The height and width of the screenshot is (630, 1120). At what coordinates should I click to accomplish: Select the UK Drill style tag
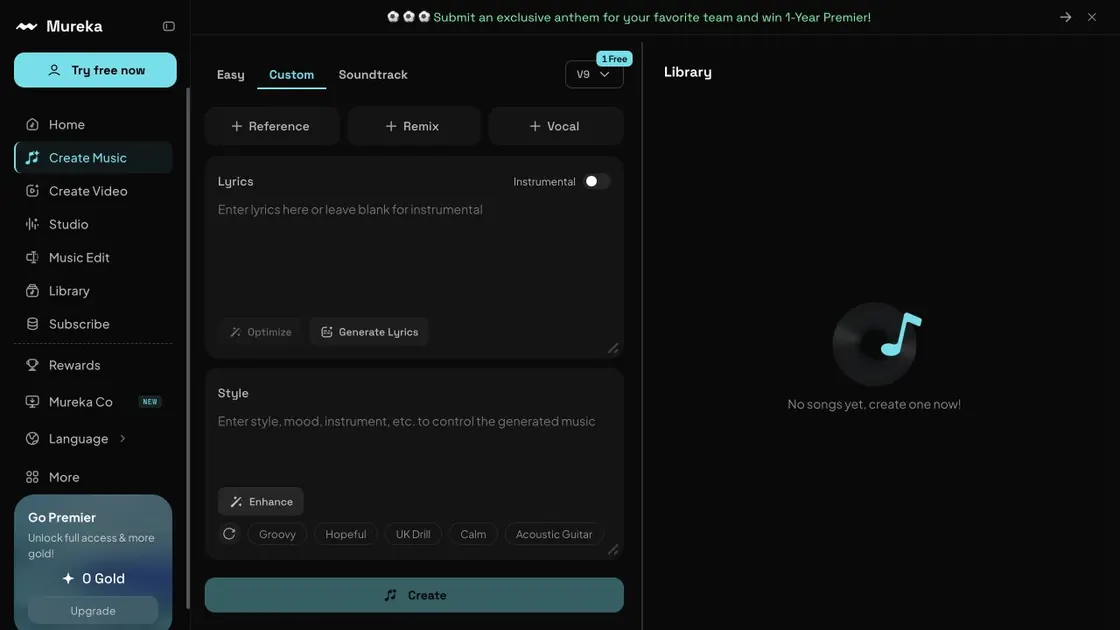(413, 534)
